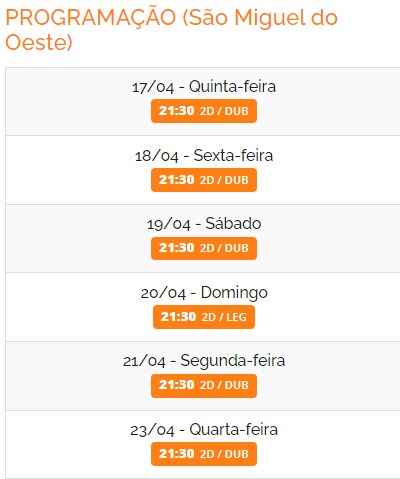Click the PROGRAMAÇÃO word in the heading

click(91, 18)
